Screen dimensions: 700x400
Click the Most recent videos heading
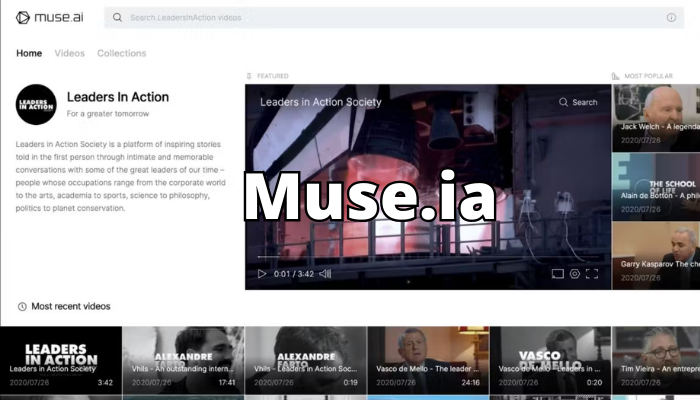71,306
